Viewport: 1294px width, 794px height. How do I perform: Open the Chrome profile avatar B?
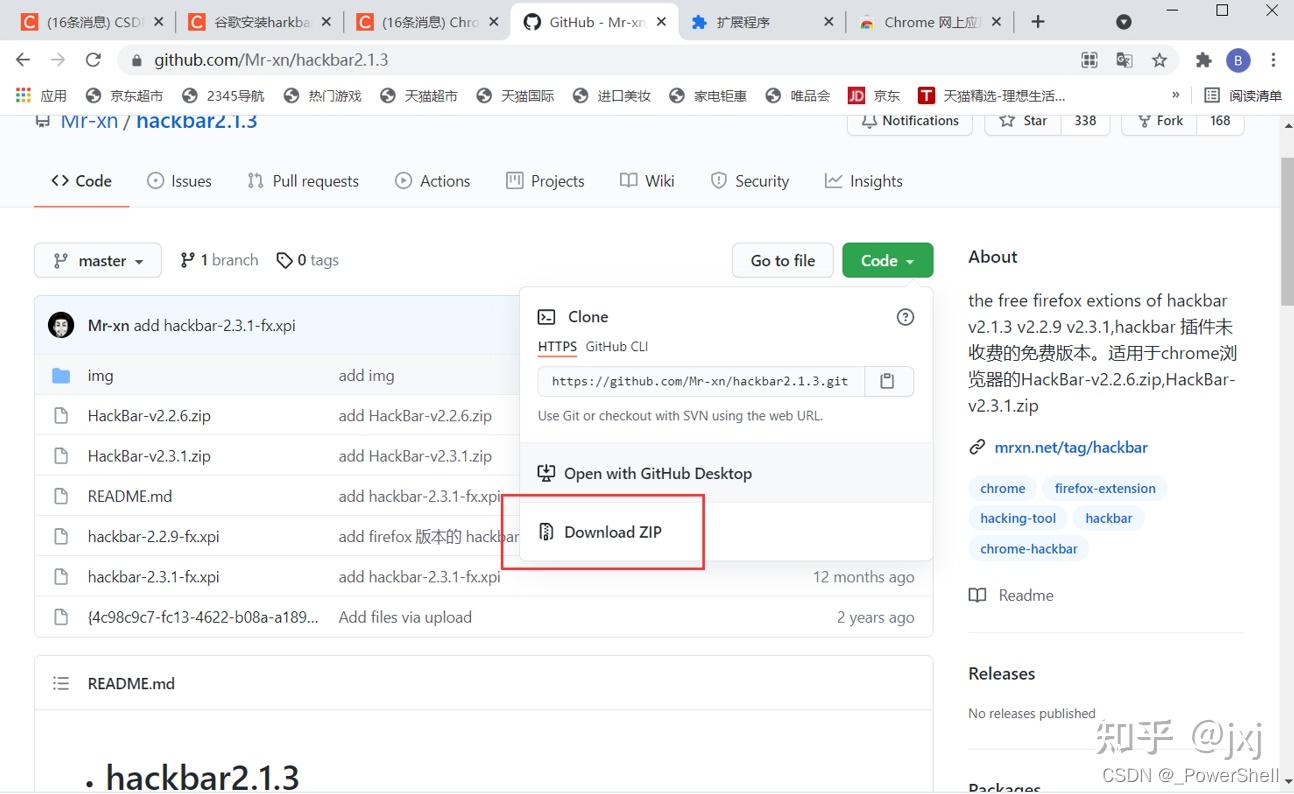1238,60
